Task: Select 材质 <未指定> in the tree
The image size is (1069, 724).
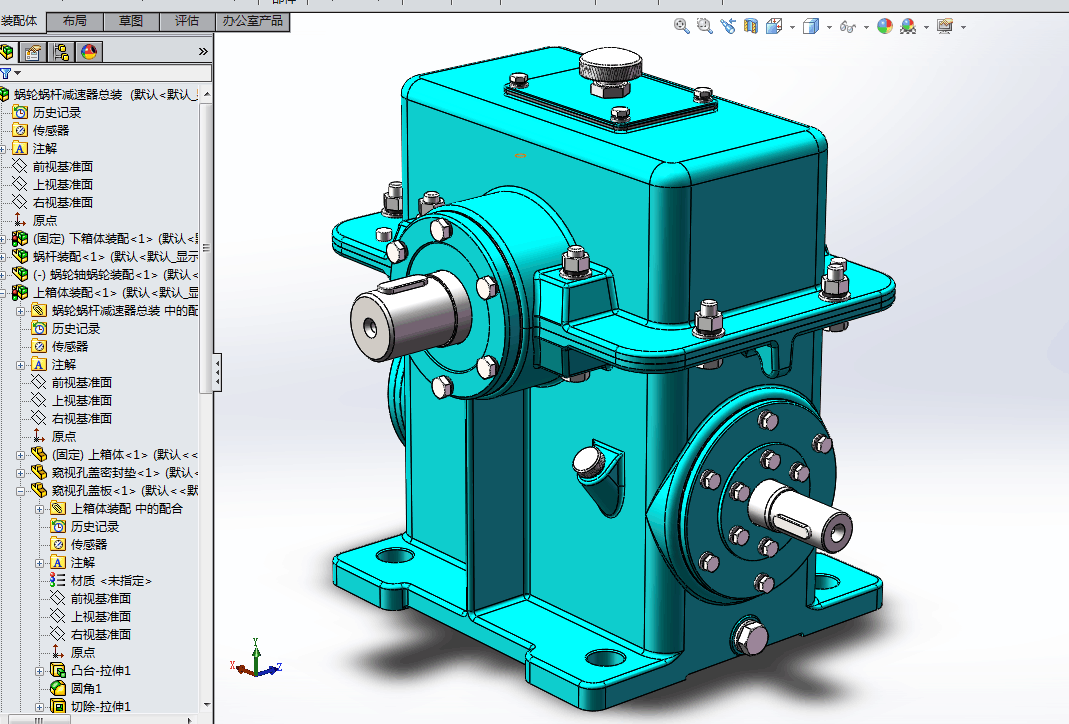Action: pos(110,581)
